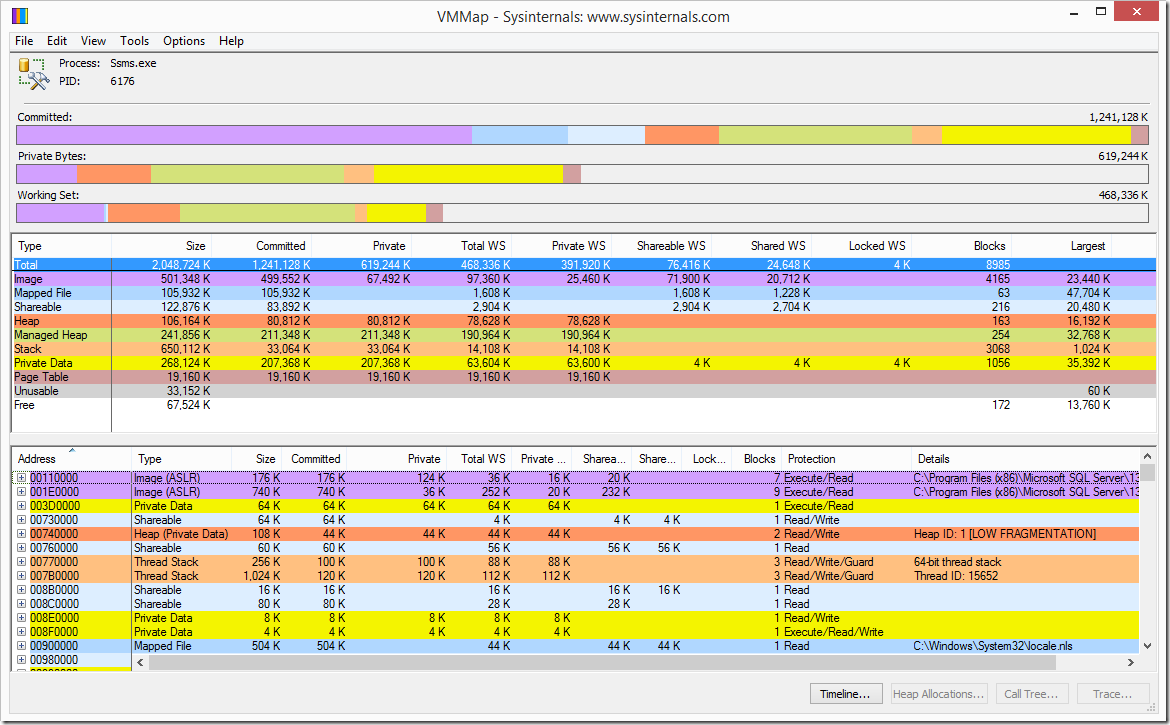Expand the 00900000 mapped file row
Image resolution: width=1170 pixels, height=725 pixels.
[x=22, y=646]
